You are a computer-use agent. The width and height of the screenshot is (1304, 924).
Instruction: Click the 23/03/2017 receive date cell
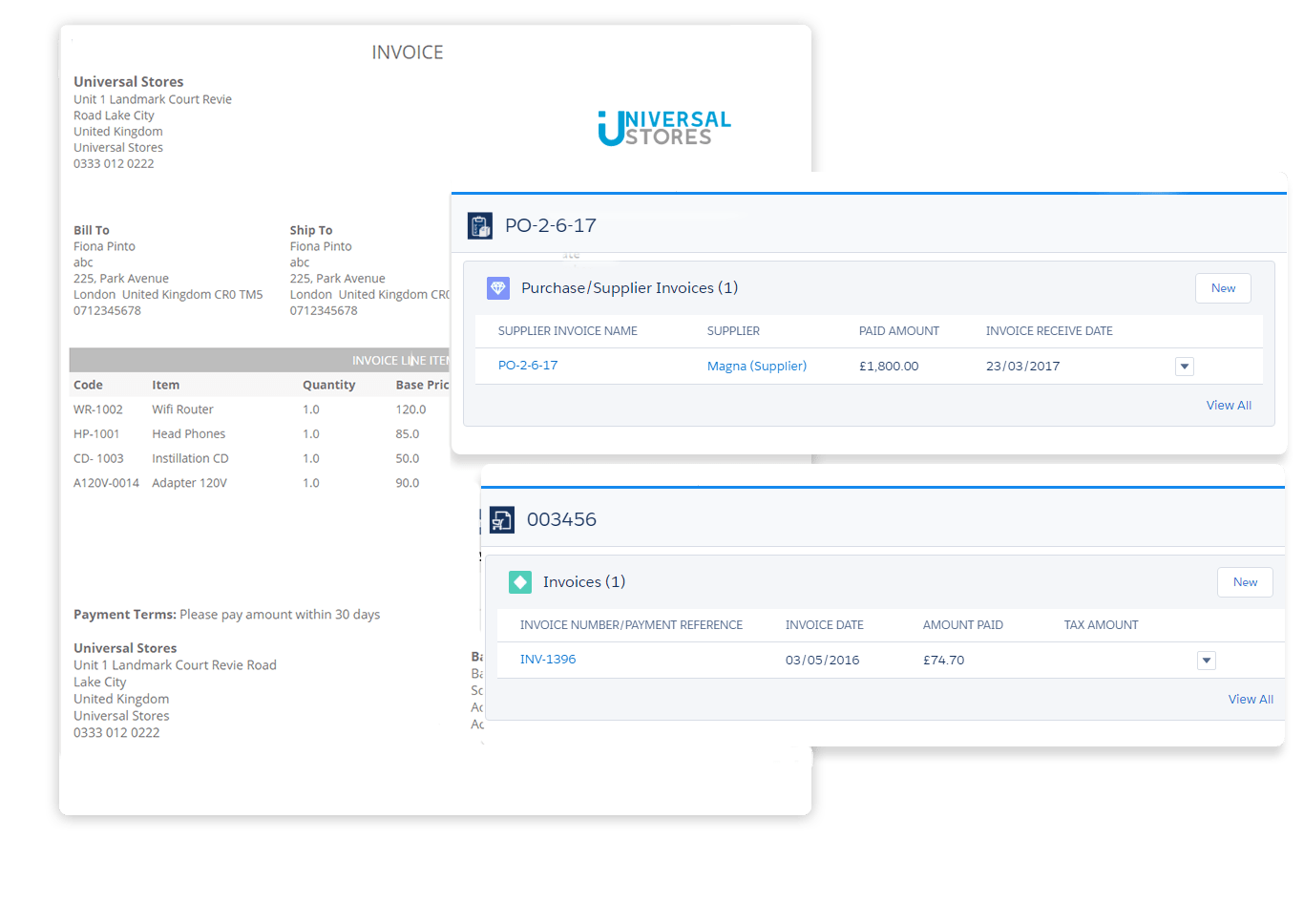[1023, 367]
